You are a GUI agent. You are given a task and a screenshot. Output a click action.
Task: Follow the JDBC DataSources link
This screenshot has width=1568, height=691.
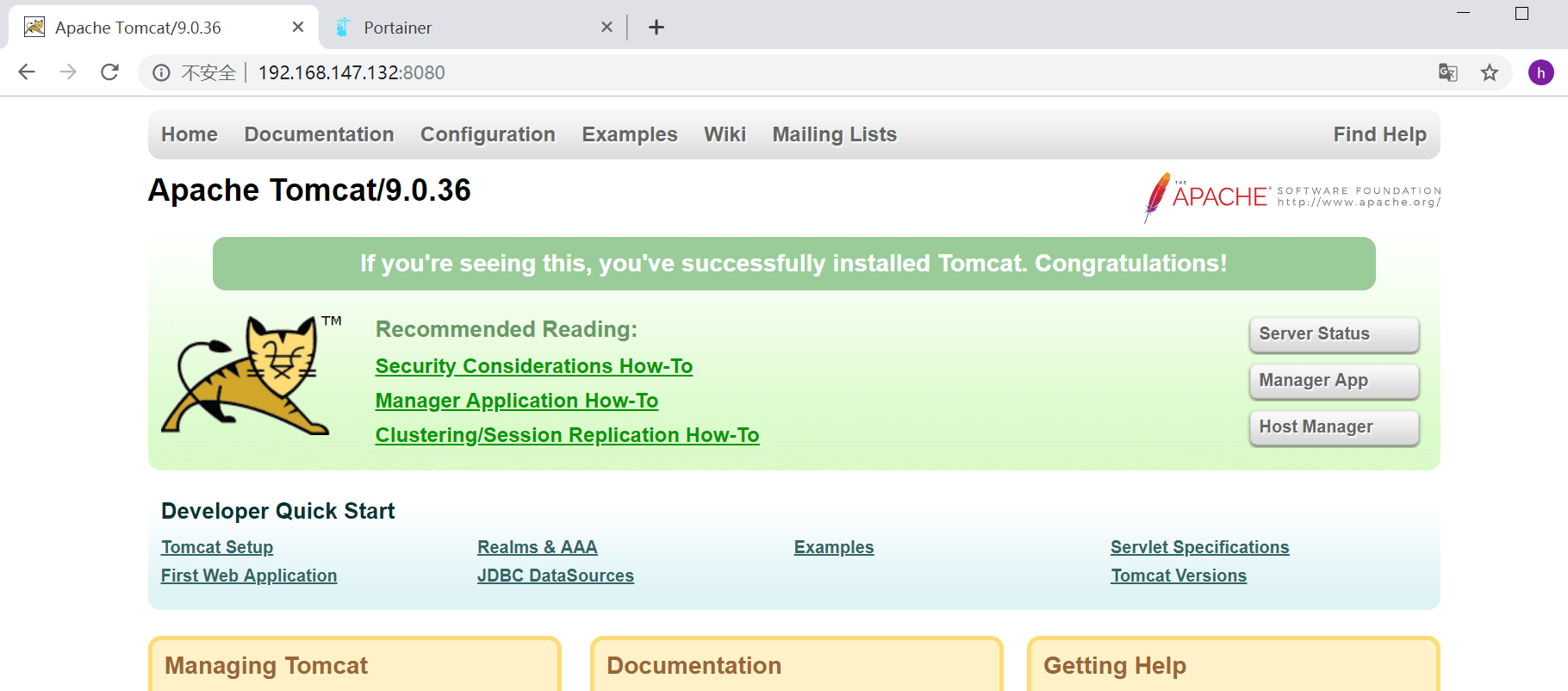(556, 576)
